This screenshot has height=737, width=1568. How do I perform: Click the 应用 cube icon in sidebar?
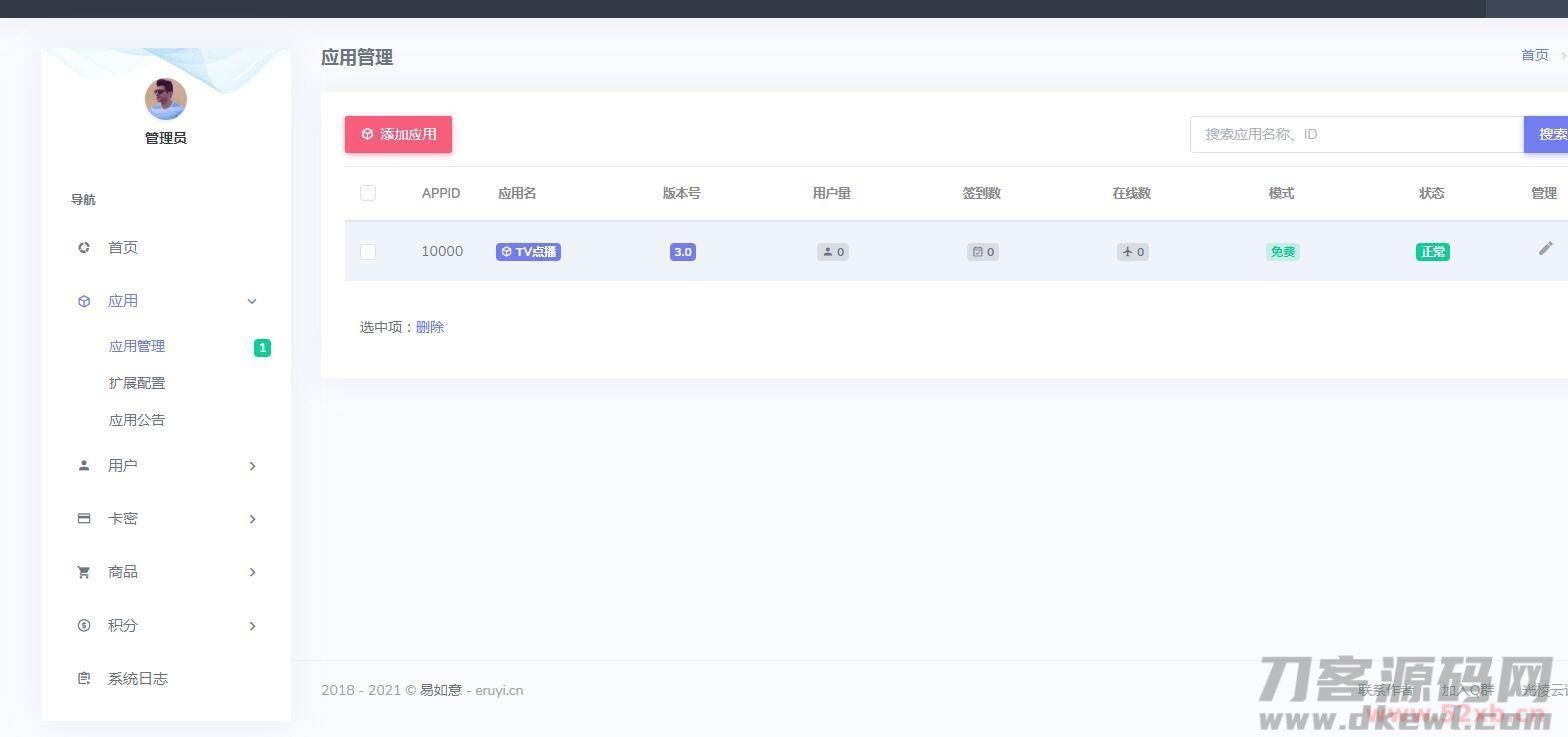84,301
